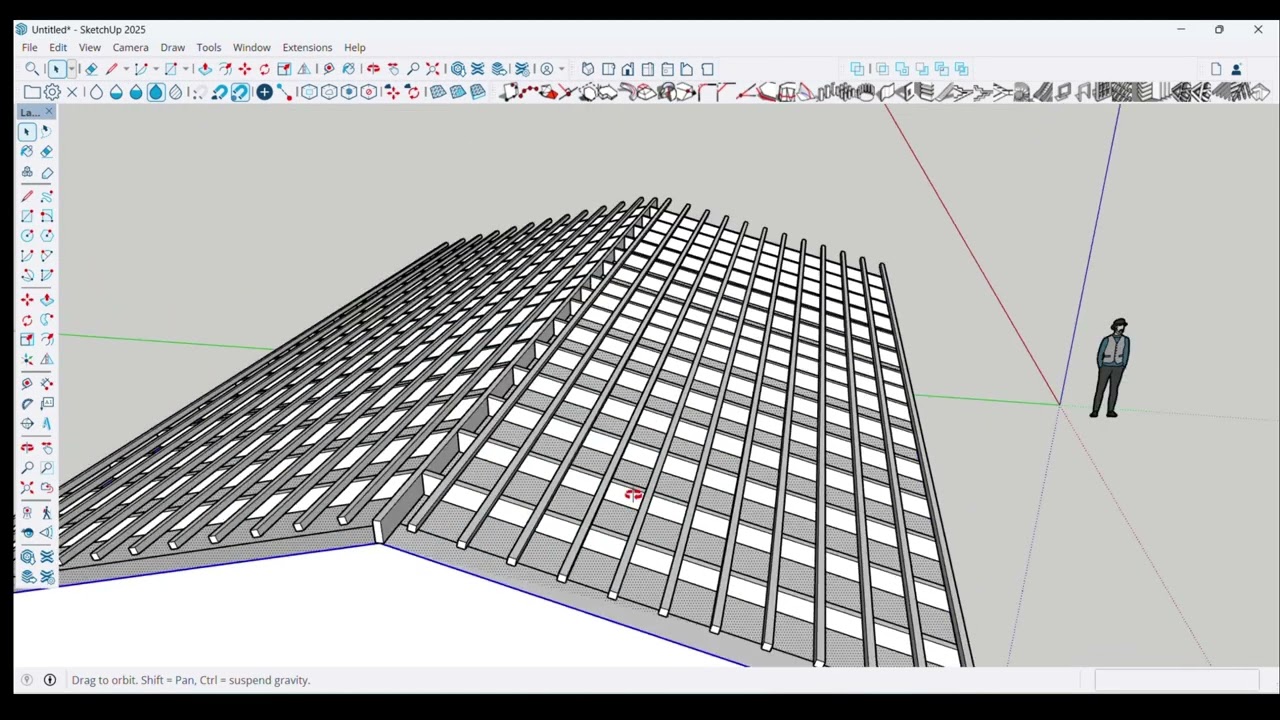Restore down the SketchUp window

click(x=1219, y=30)
